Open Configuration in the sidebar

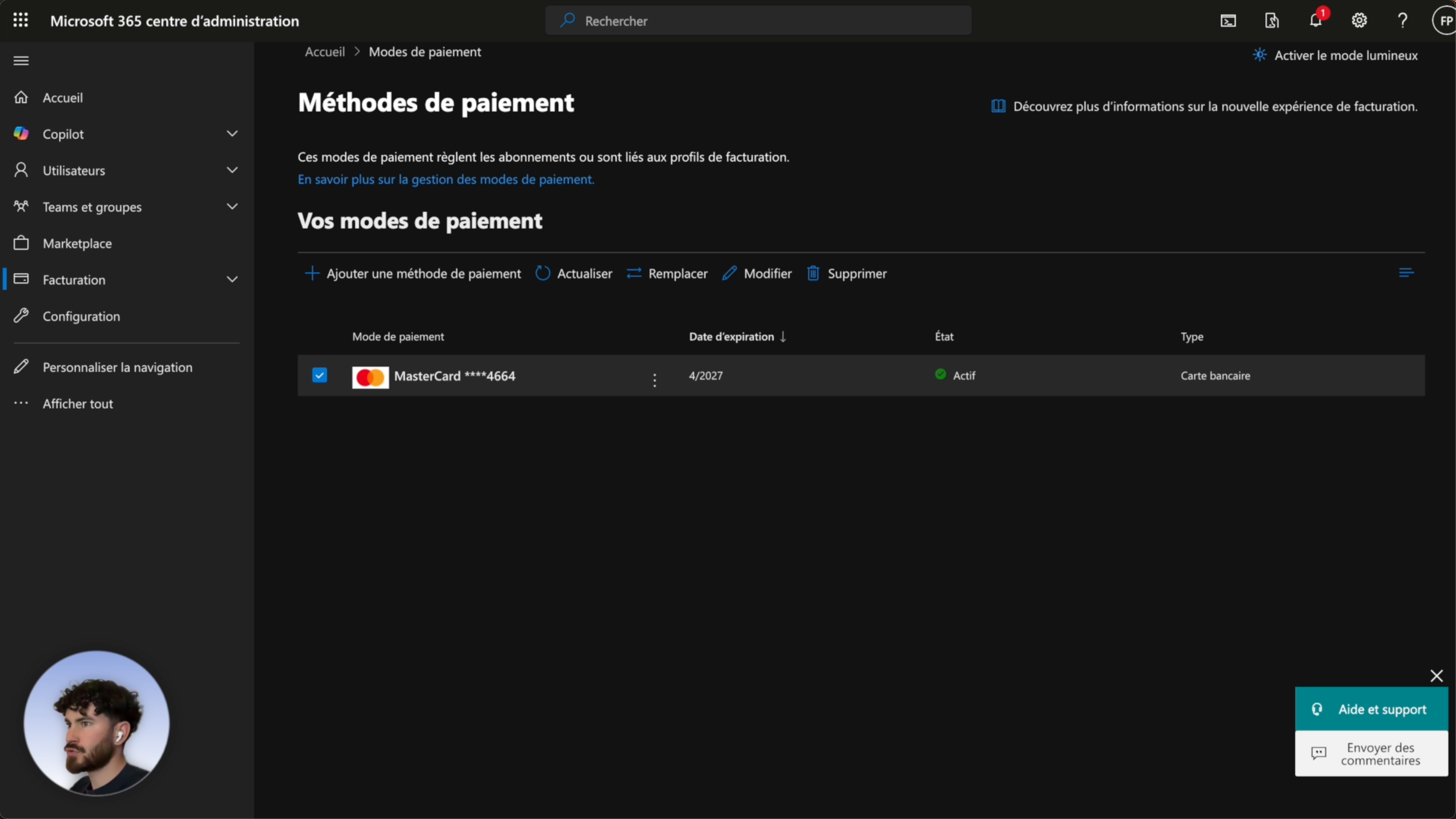(82, 316)
